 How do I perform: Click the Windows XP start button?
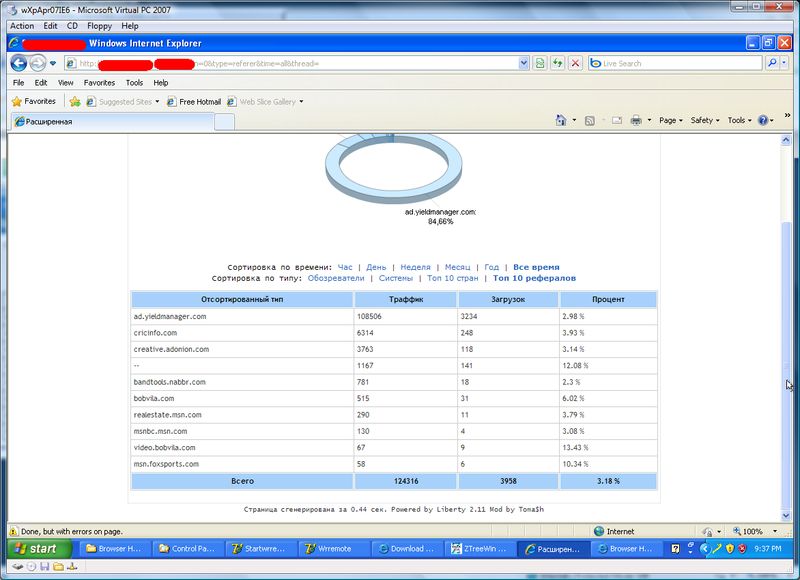[x=40, y=549]
